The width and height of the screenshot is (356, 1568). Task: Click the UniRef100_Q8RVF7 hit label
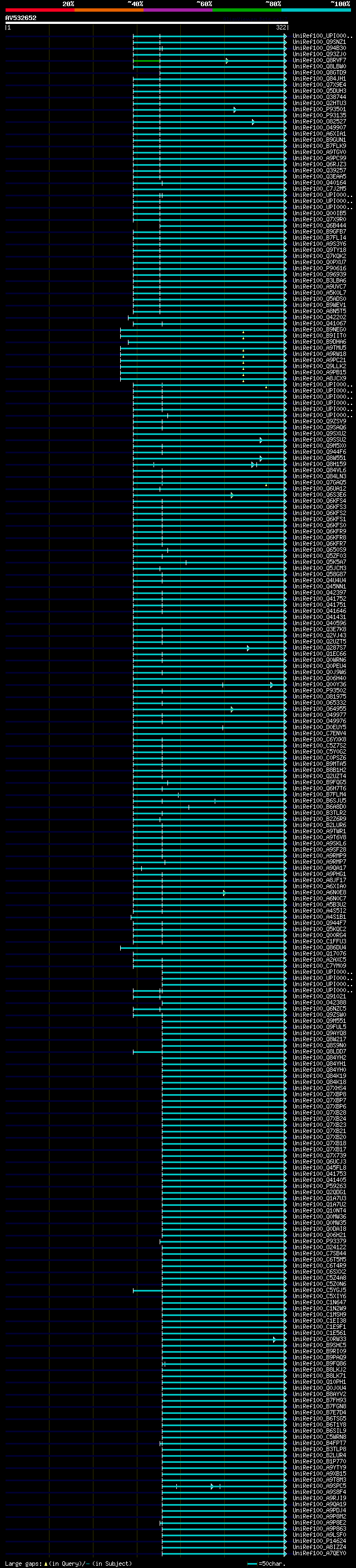pyautogui.click(x=319, y=61)
